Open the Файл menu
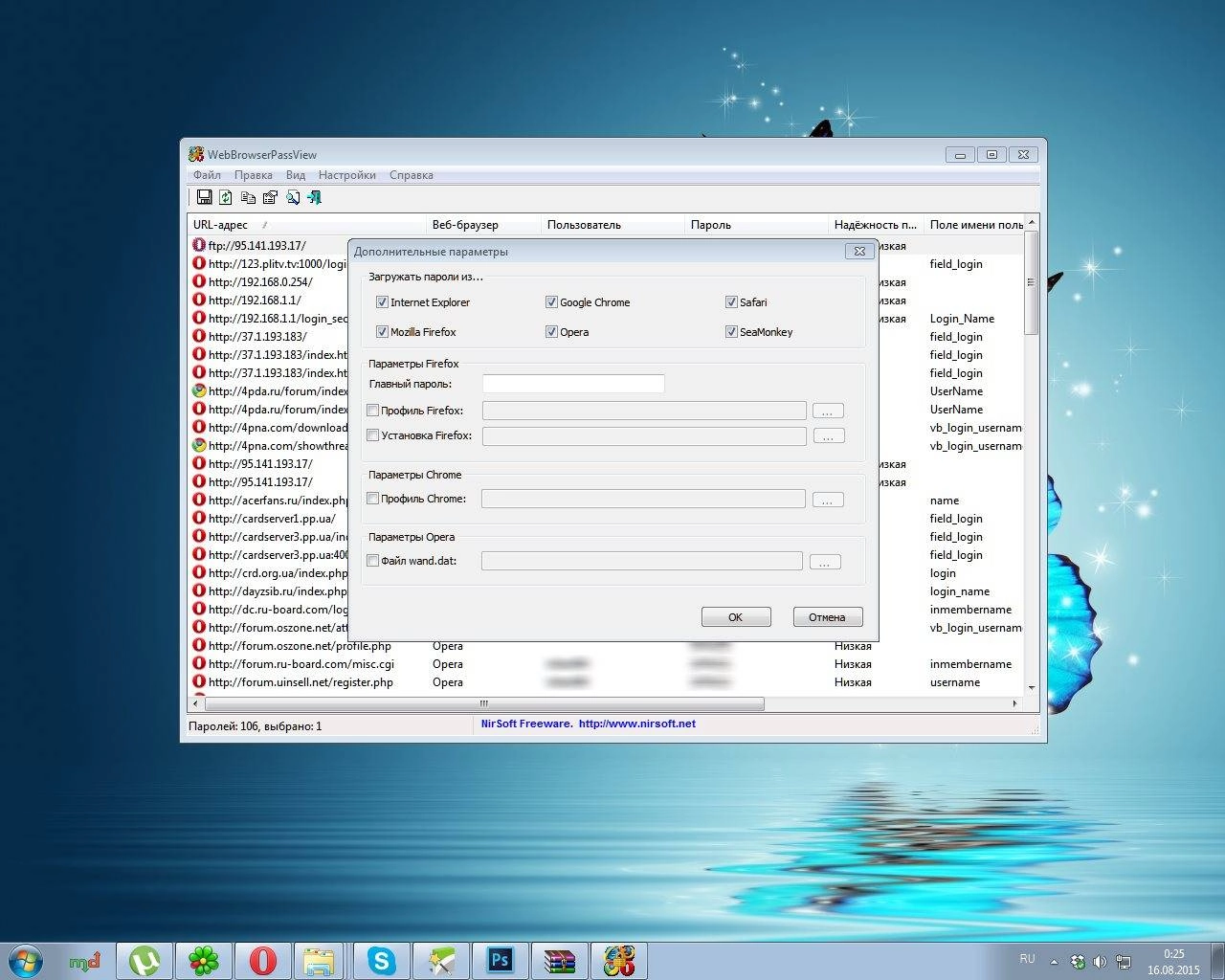Screen dimensions: 1225x980 tap(207, 175)
